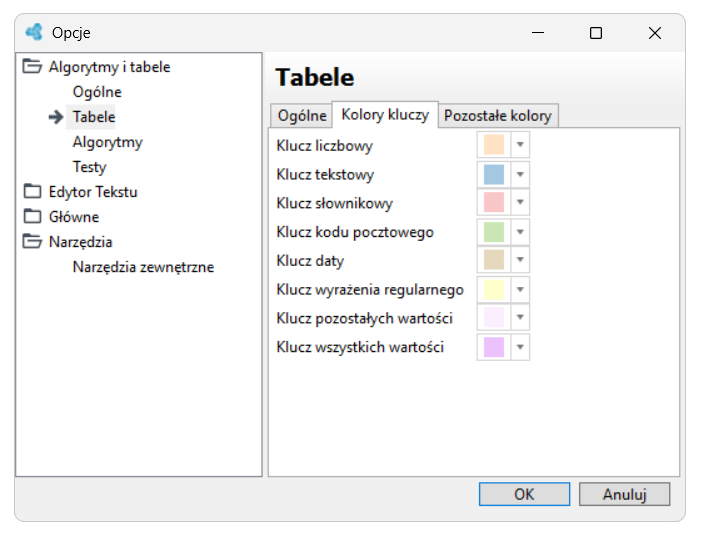Select Narzędzia zewnętrzne tree item
The height and width of the screenshot is (533, 707).
click(143, 267)
